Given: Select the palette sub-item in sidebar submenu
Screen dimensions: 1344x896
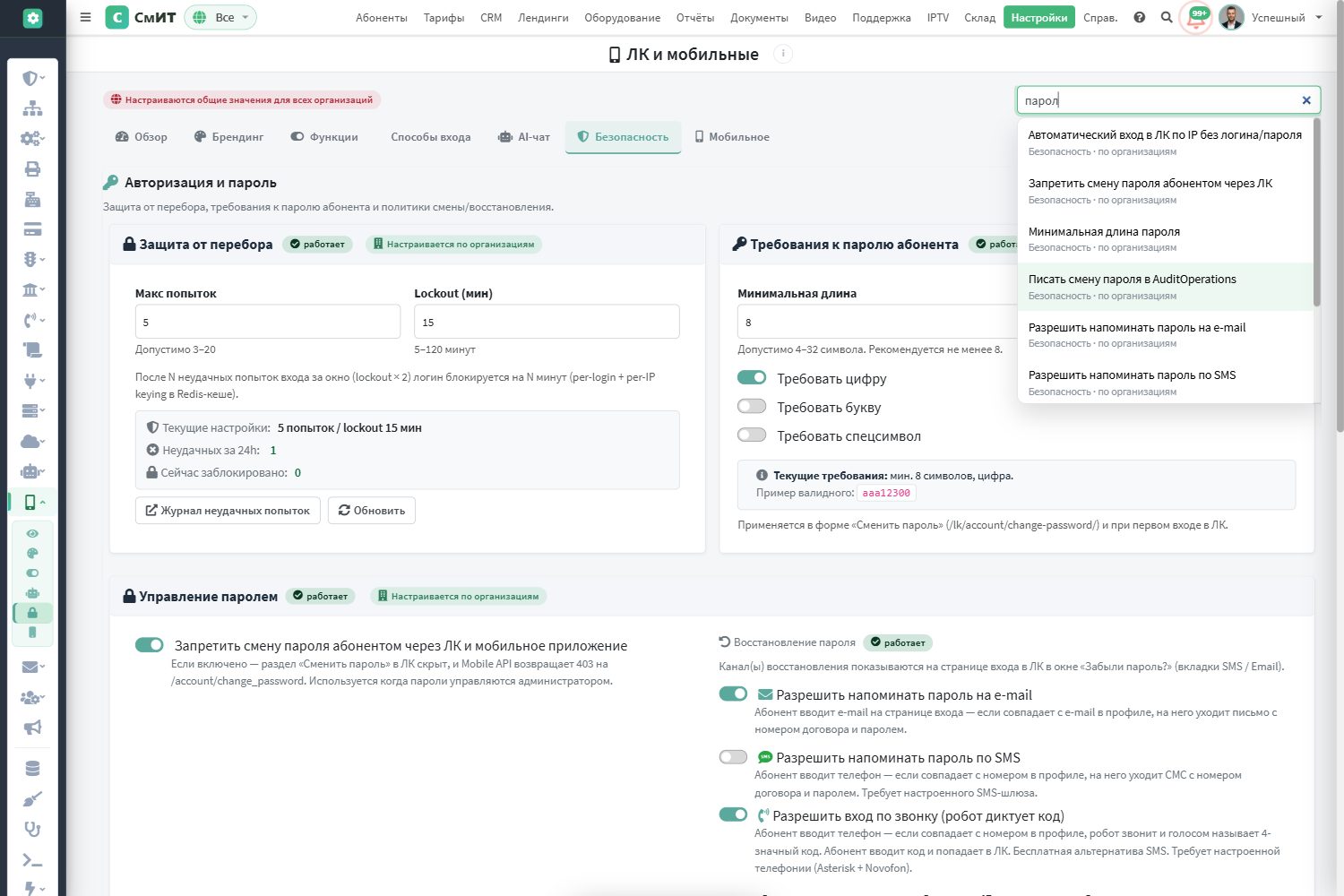Looking at the screenshot, I should [x=32, y=553].
